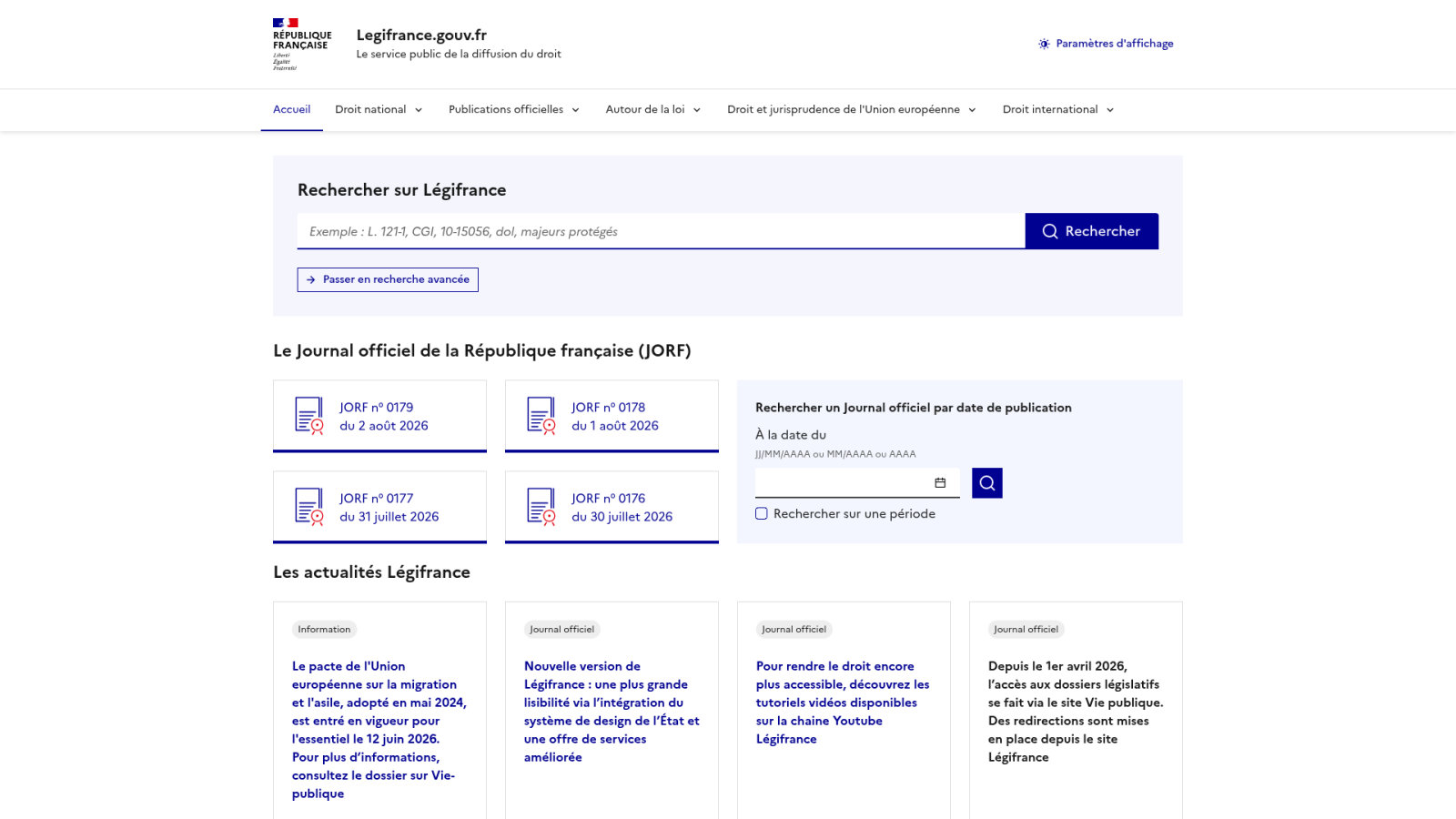The width and height of the screenshot is (1456, 819).
Task: Click the Passer en recherche avancée button
Action: tap(388, 279)
